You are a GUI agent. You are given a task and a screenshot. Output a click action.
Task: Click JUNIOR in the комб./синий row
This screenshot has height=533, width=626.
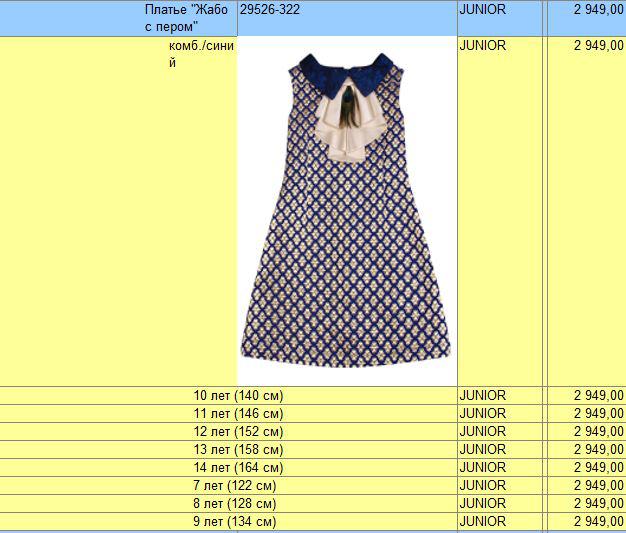tap(483, 46)
